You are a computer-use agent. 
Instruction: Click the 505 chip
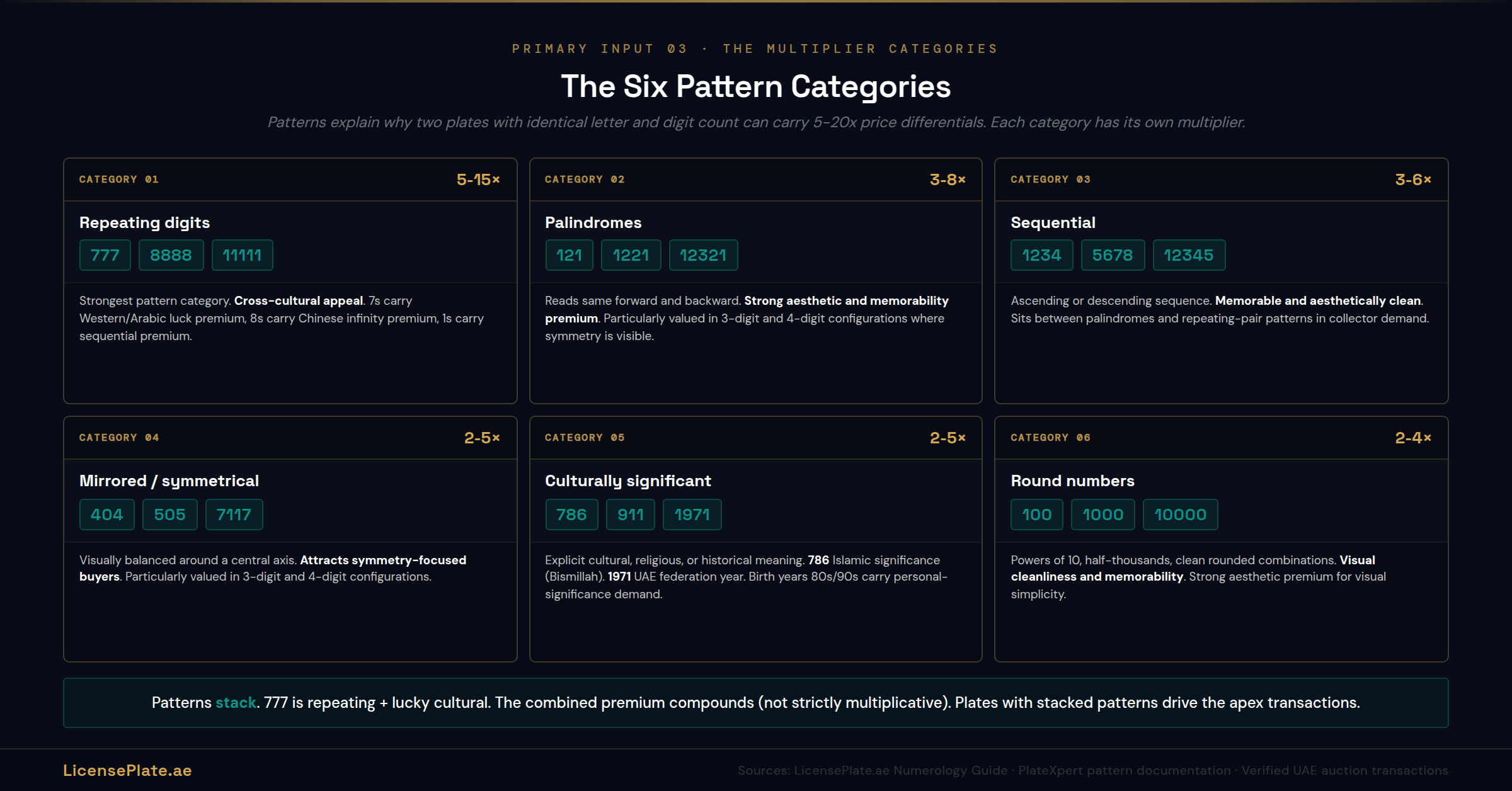tap(169, 515)
